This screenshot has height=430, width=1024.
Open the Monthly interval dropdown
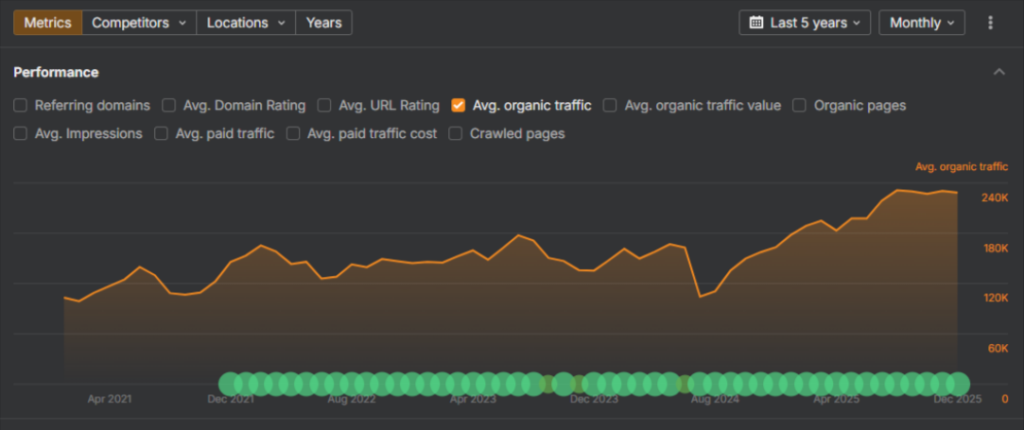tap(921, 22)
